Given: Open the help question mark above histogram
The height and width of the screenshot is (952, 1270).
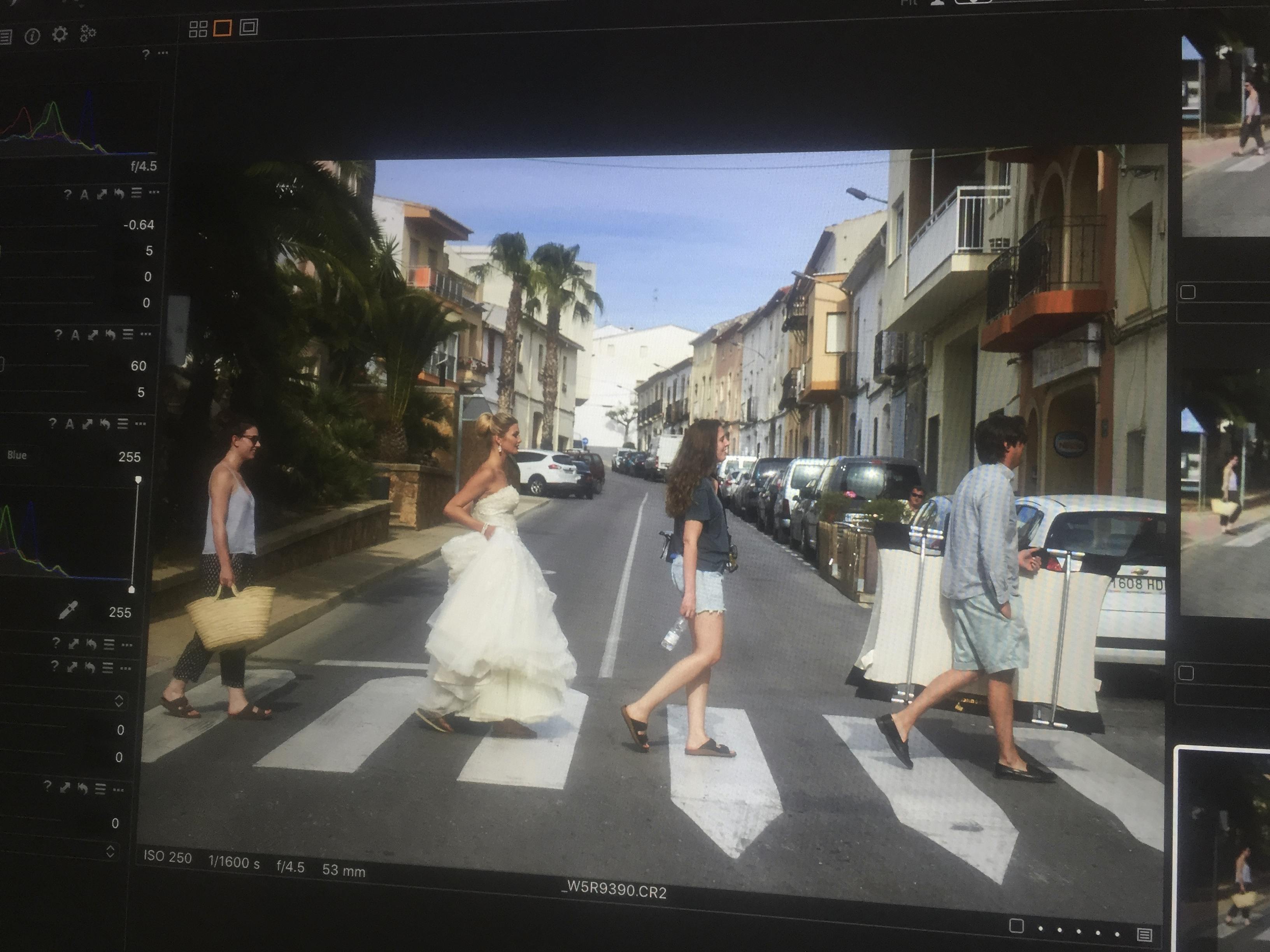Looking at the screenshot, I should point(146,54).
